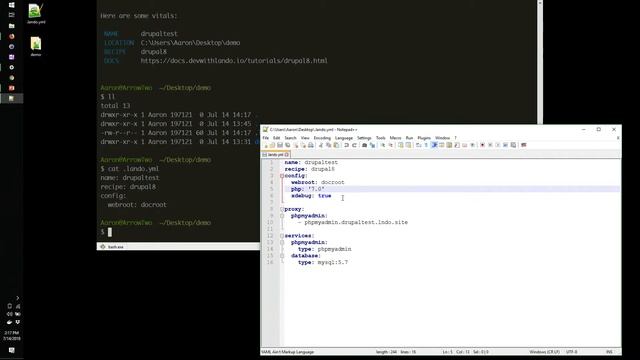Open Task View from the taskbar
Viewport: 640px width, 360px height.
[x=11, y=15]
